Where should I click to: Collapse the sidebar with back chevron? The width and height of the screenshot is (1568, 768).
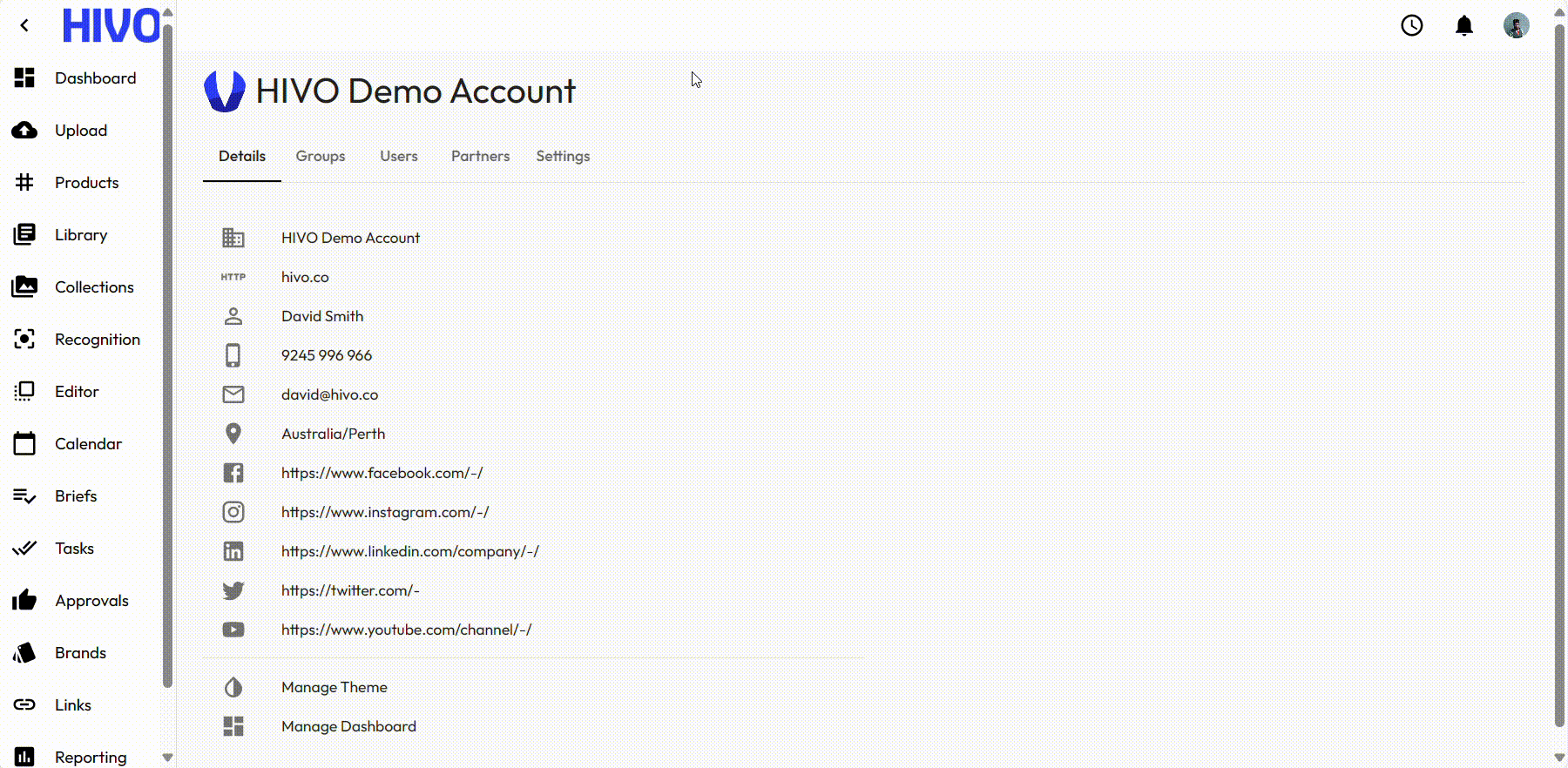24,26
